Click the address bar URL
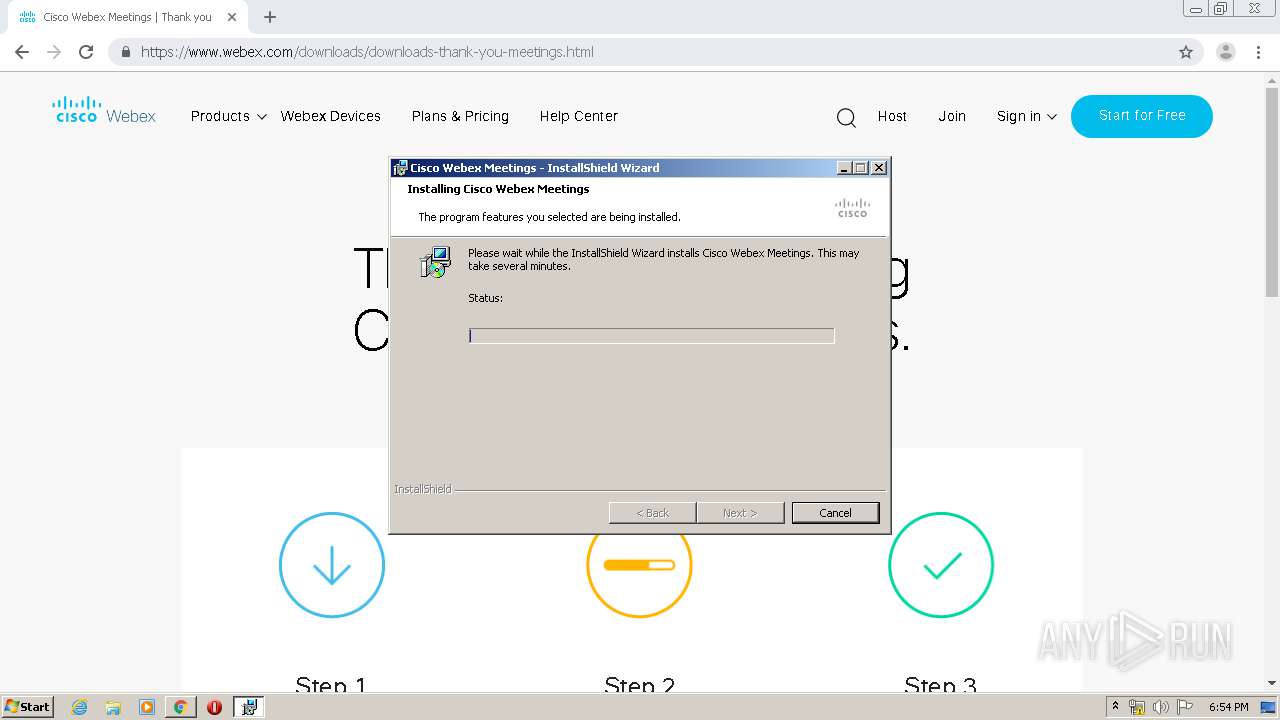Viewport: 1280px width, 720px height. click(367, 52)
